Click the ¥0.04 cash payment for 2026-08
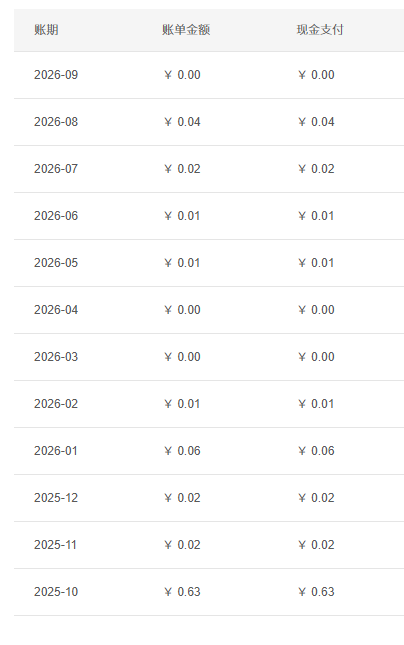Image resolution: width=404 pixels, height=645 pixels. [316, 122]
